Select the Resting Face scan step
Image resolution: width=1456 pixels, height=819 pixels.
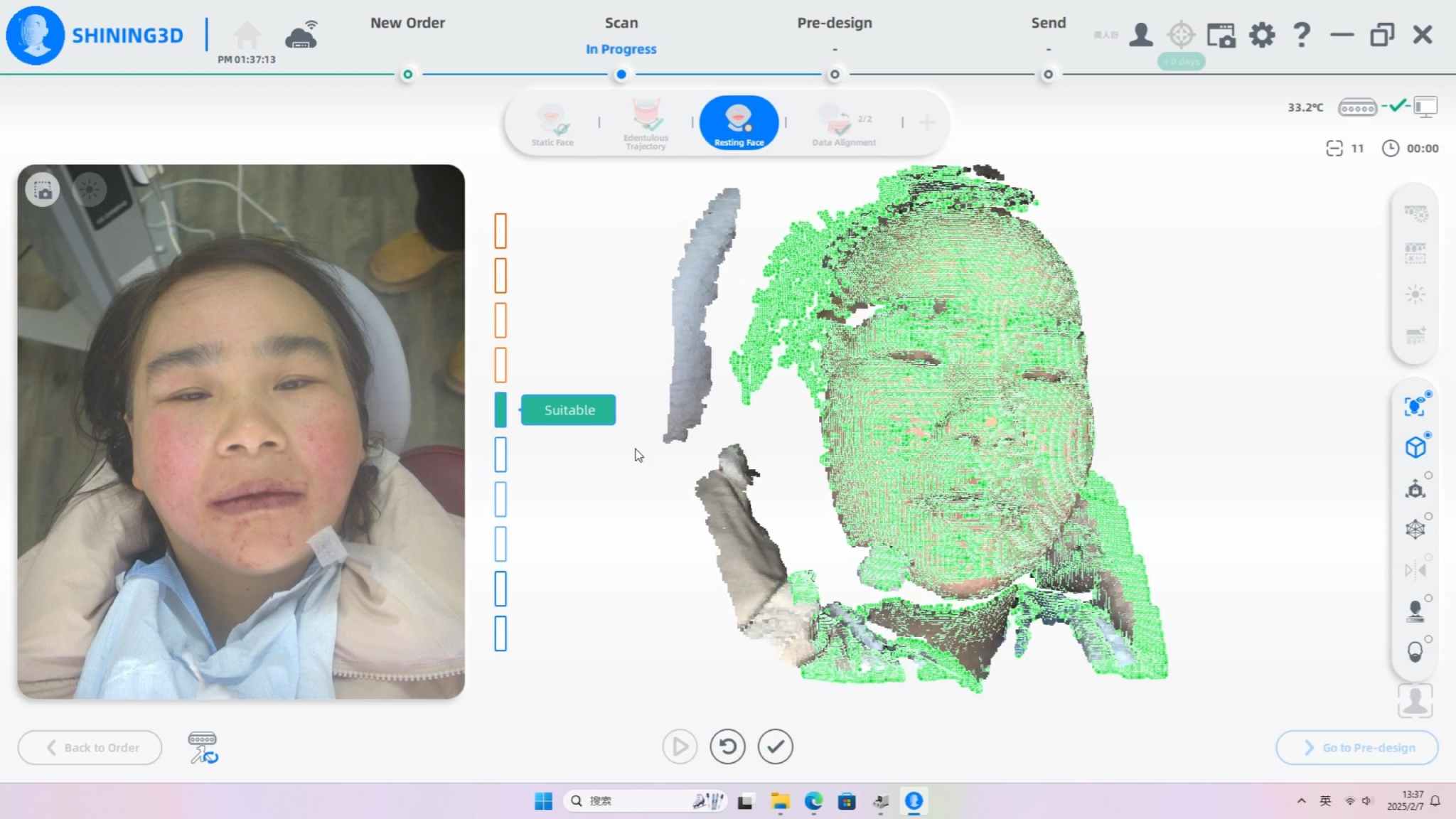point(739,123)
